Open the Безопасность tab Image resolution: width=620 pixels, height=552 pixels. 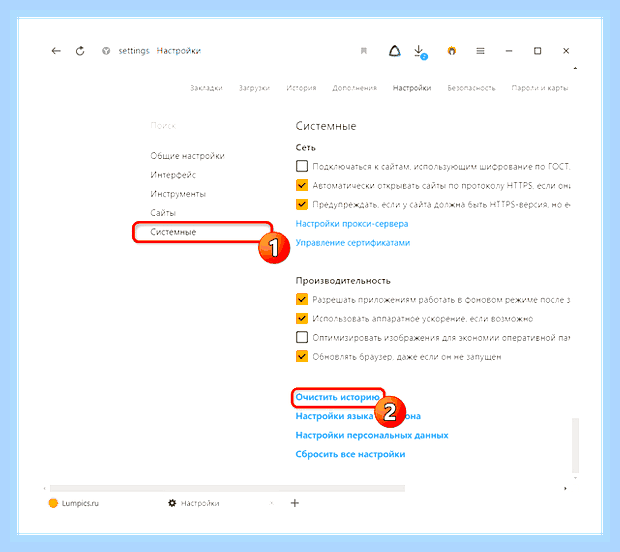(x=471, y=88)
